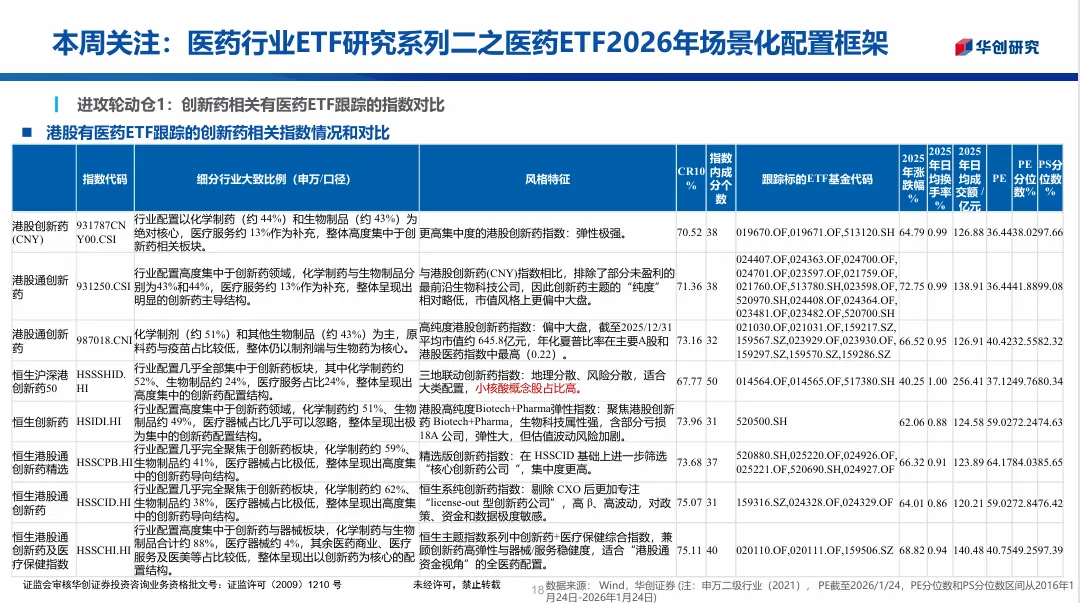Click the 指数代码 column header
Image resolution: width=1080 pixels, height=603 pixels.
[105, 179]
